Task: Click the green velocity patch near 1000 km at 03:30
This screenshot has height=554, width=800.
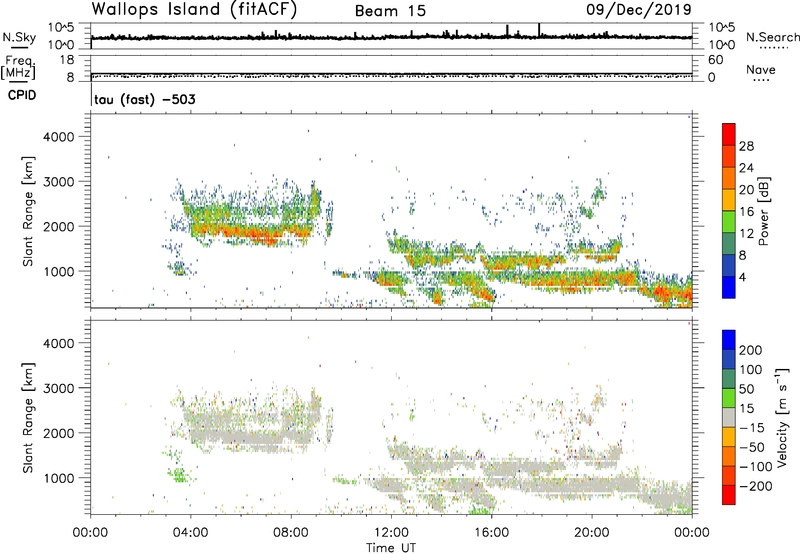Action: pyautogui.click(x=178, y=475)
